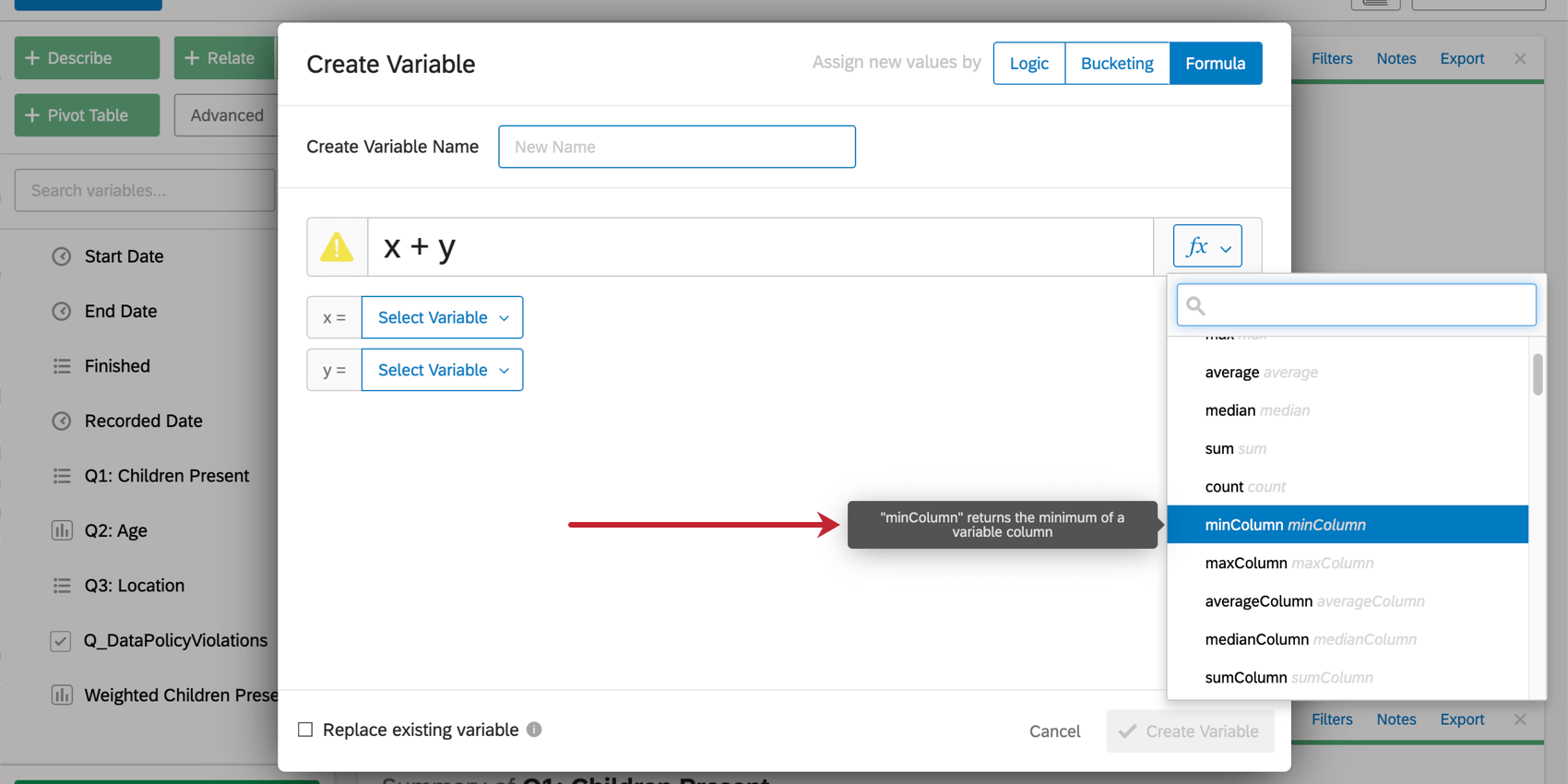Focus the Create Variable Name field
This screenshot has width=1568, height=784.
coord(677,147)
